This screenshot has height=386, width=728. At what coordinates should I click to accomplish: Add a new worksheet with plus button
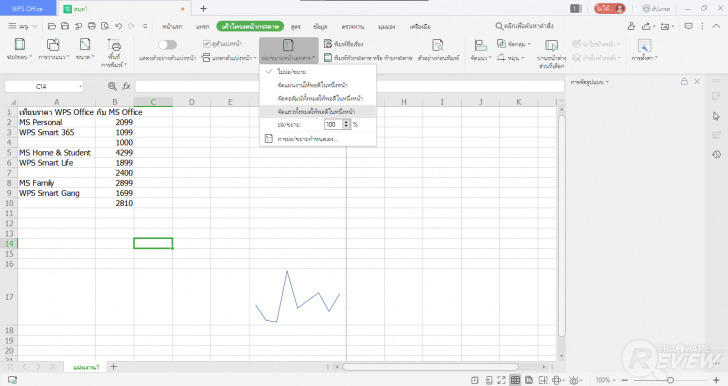coord(113,367)
